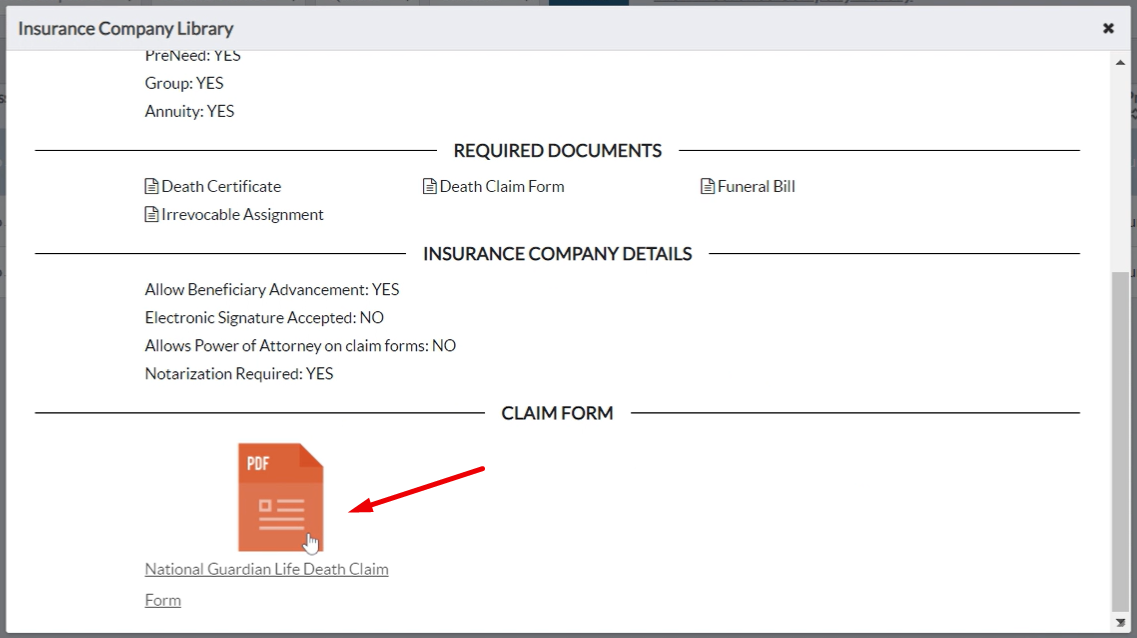
Task: Click the CLAIM FORM section heading
Action: pyautogui.click(x=557, y=412)
